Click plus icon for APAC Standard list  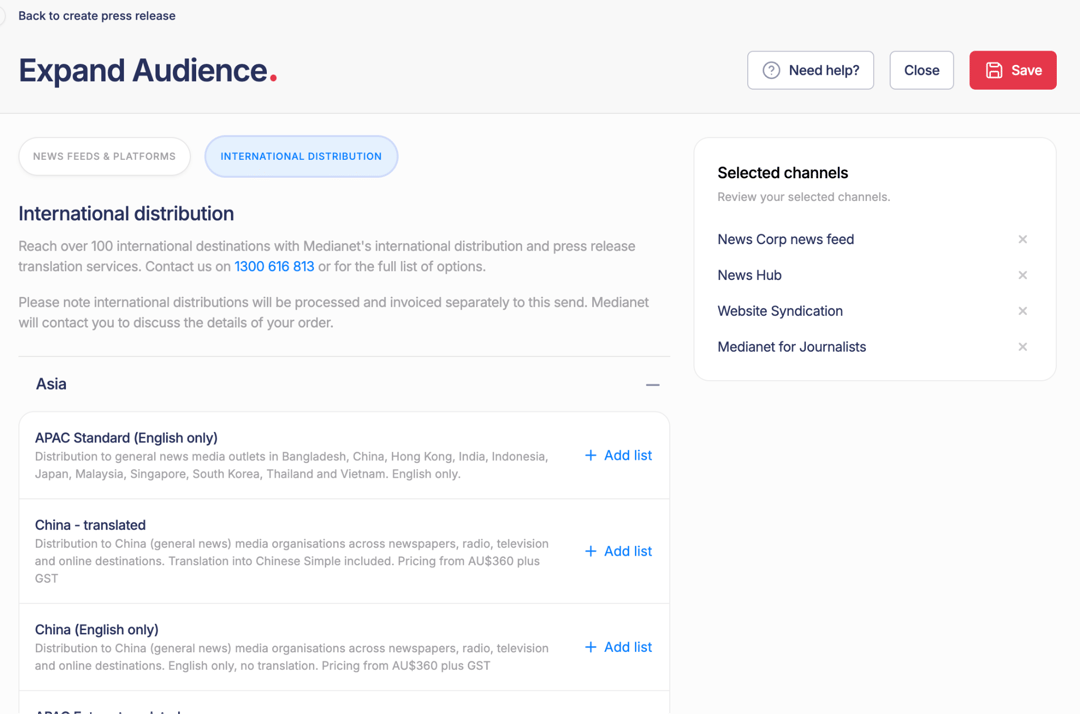590,455
